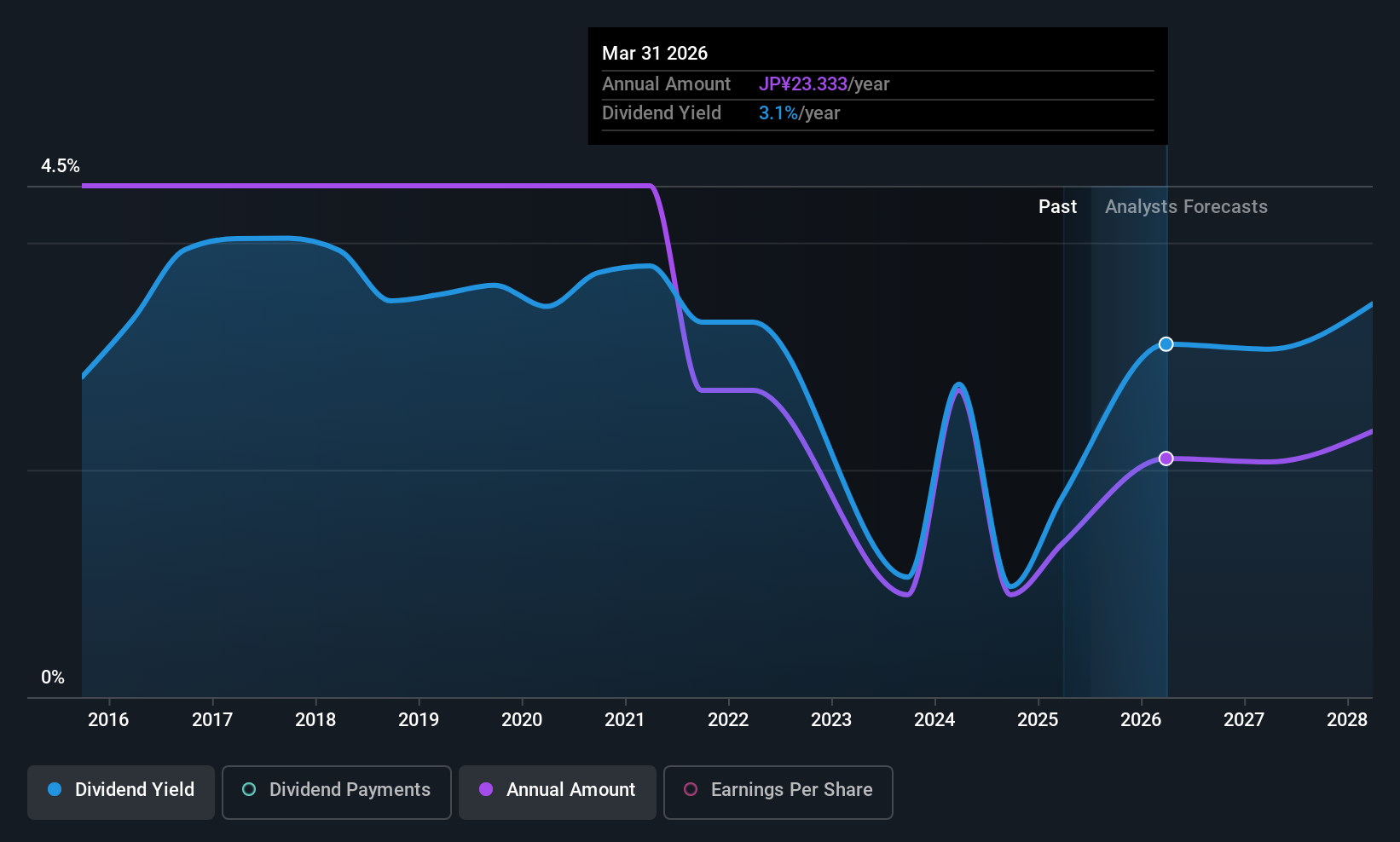Click the JP¥23.333/year tooltip value
Screen dimensions: 1400x842
[x=824, y=84]
